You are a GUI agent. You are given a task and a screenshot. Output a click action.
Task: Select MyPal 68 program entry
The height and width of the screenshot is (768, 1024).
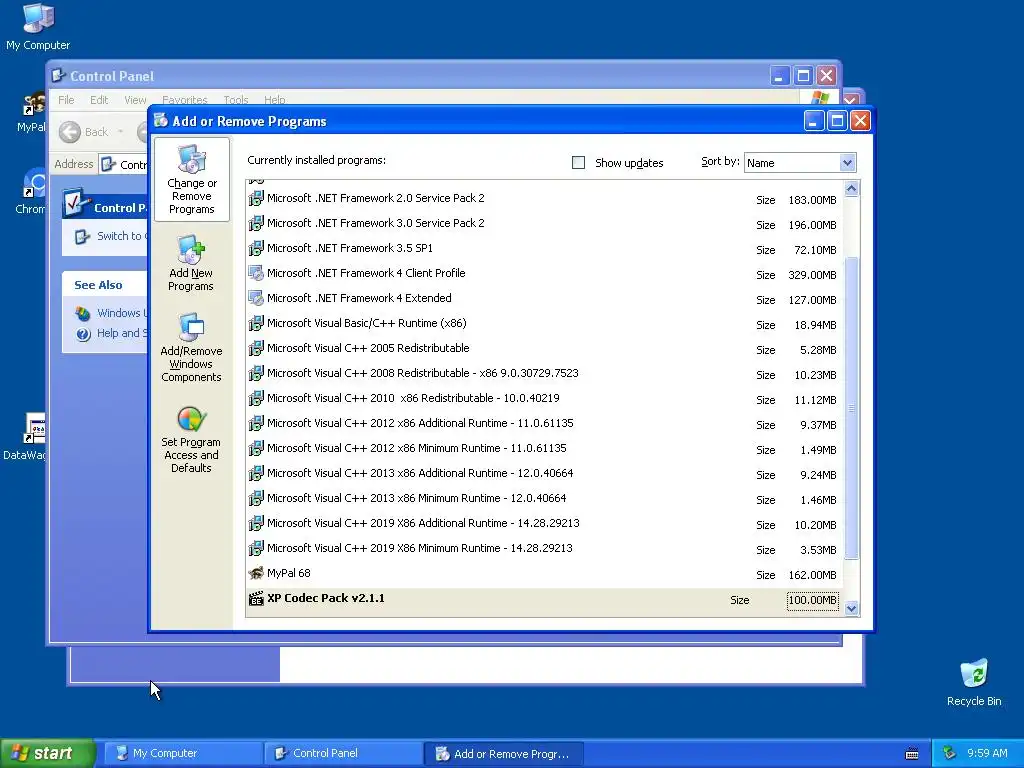(545, 573)
